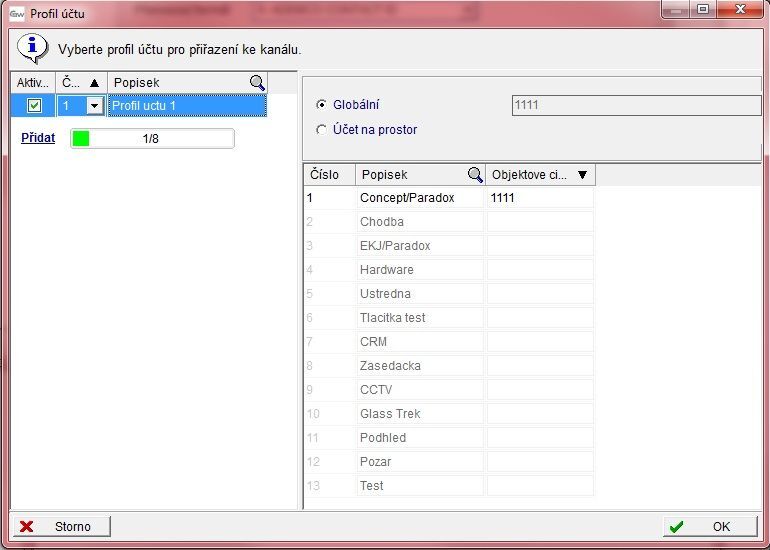
Task: Select the Profil uctu 1 description cell
Action: (187, 106)
